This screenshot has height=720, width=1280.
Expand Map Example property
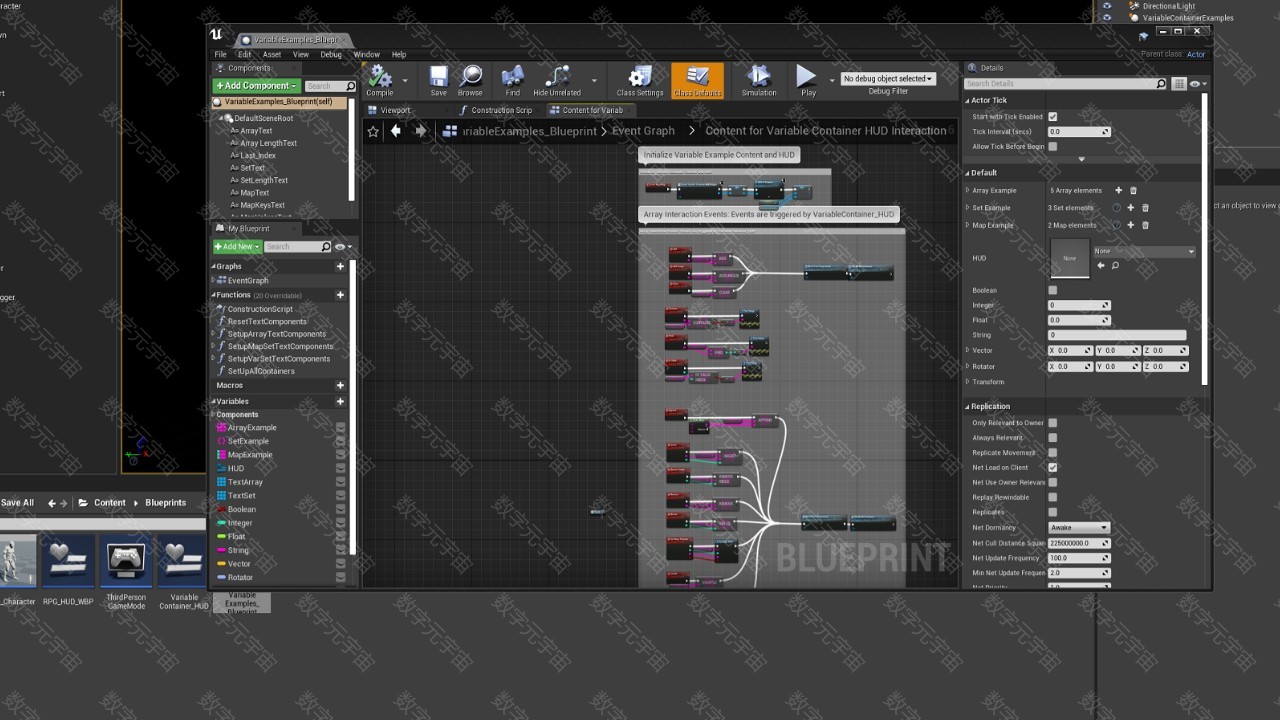(x=968, y=225)
